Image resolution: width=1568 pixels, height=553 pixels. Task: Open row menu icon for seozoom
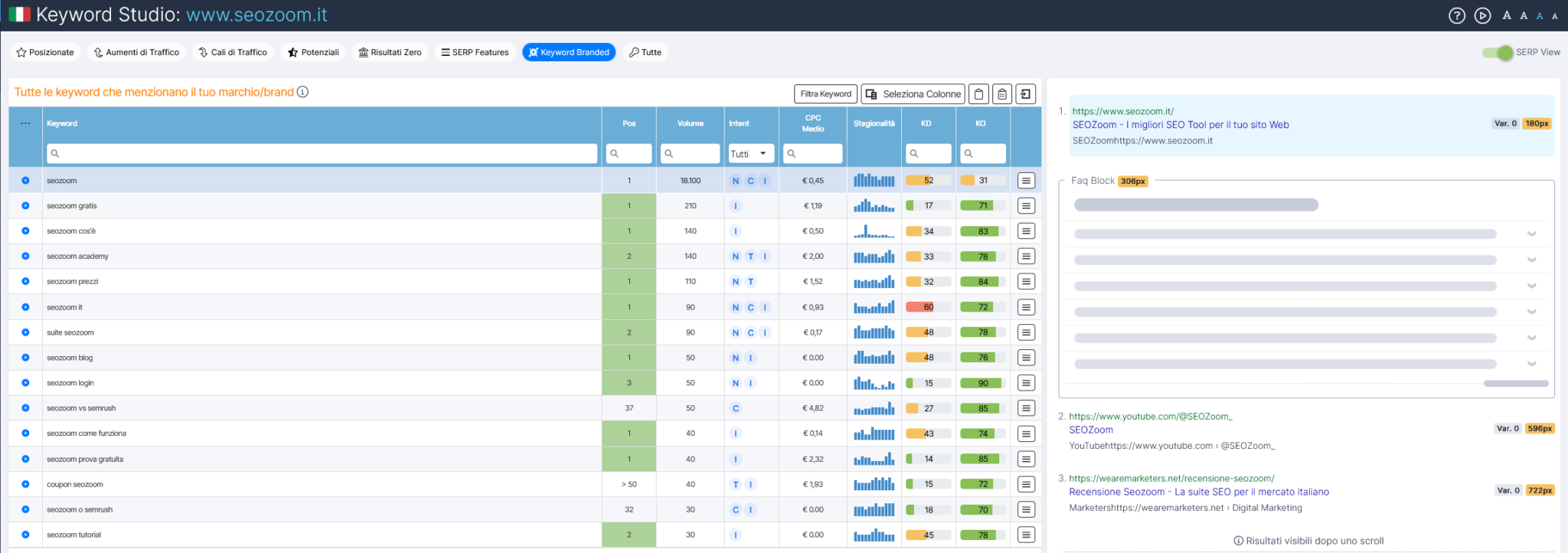pyautogui.click(x=1026, y=181)
